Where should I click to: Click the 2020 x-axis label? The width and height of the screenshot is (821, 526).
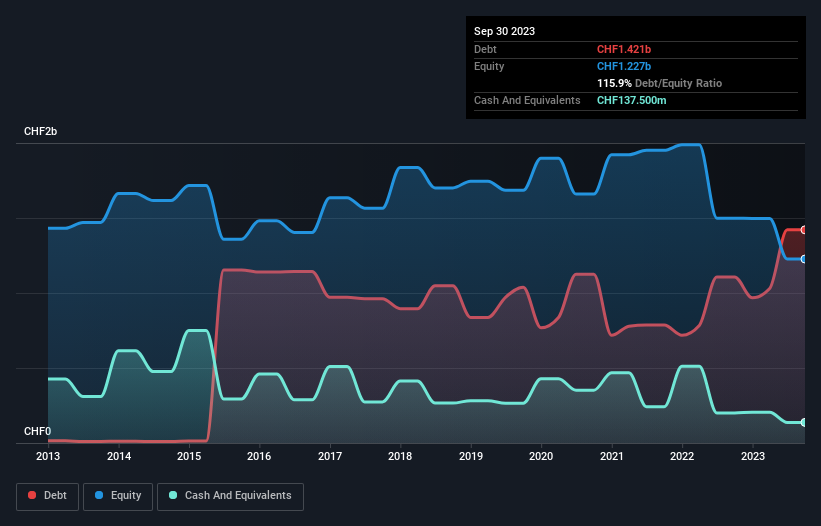(541, 456)
